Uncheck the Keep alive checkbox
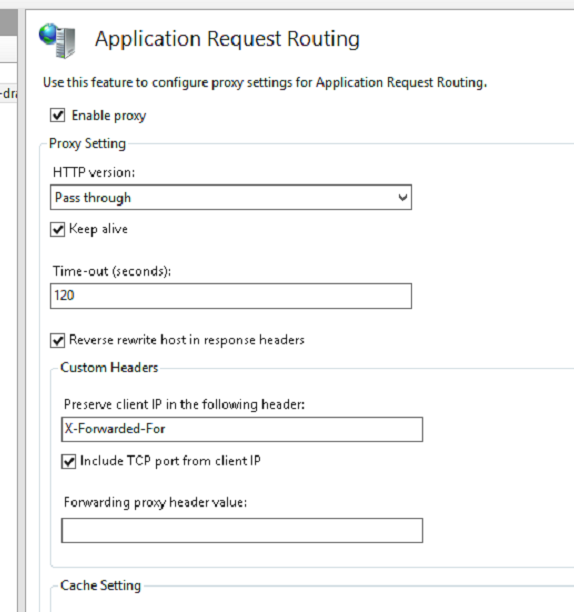Screen dimensions: 574x612 [58, 230]
